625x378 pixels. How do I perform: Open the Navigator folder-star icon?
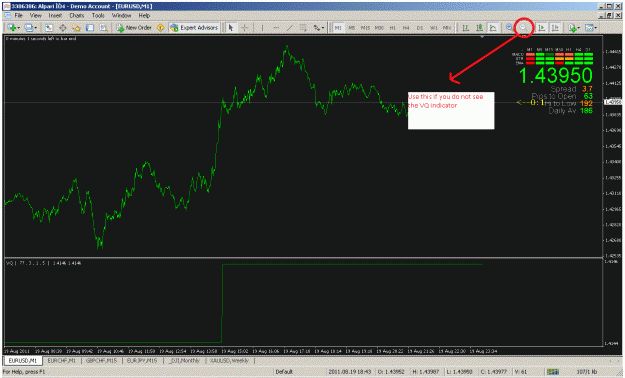tap(76, 28)
